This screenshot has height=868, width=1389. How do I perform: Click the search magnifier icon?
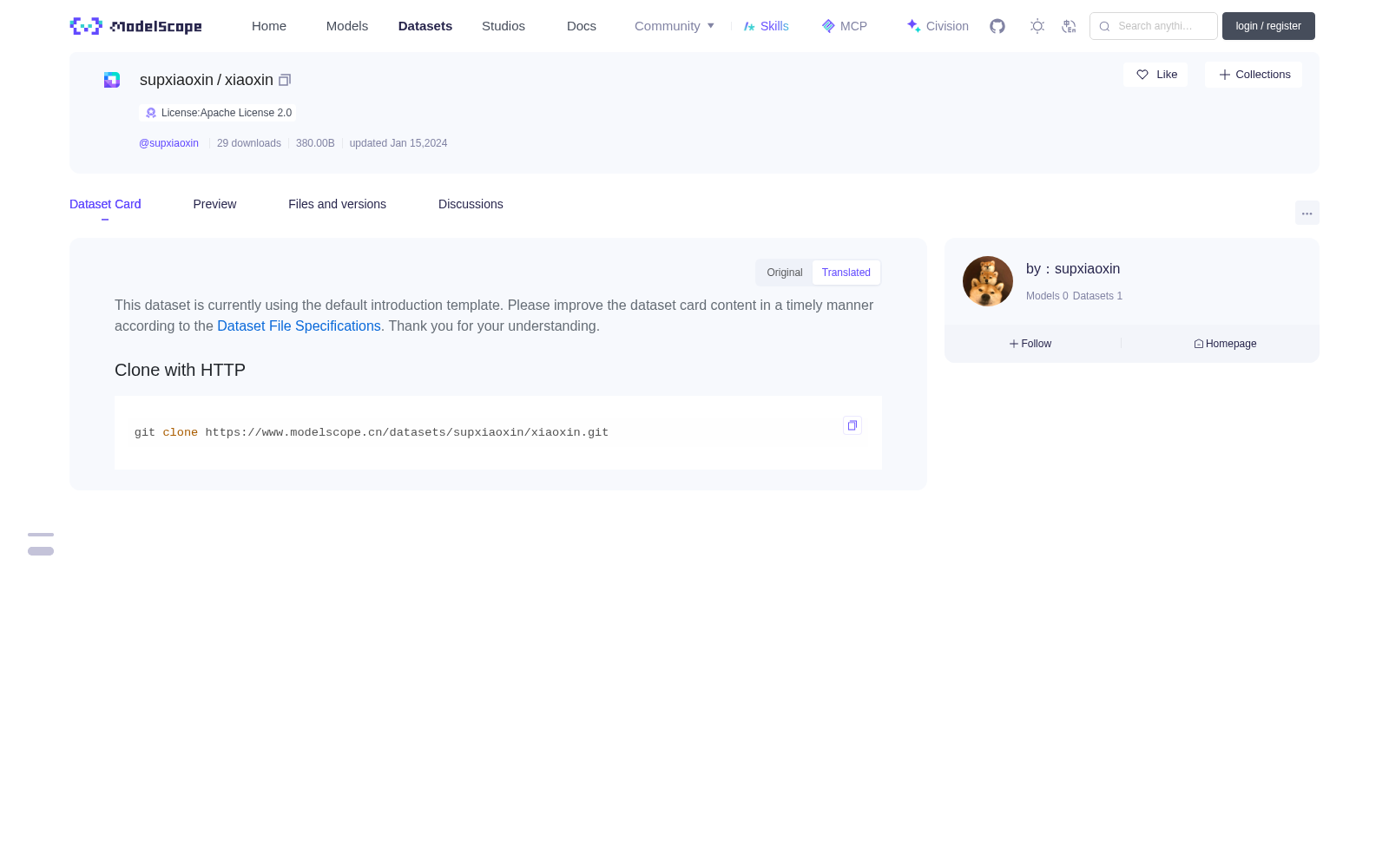1104,26
